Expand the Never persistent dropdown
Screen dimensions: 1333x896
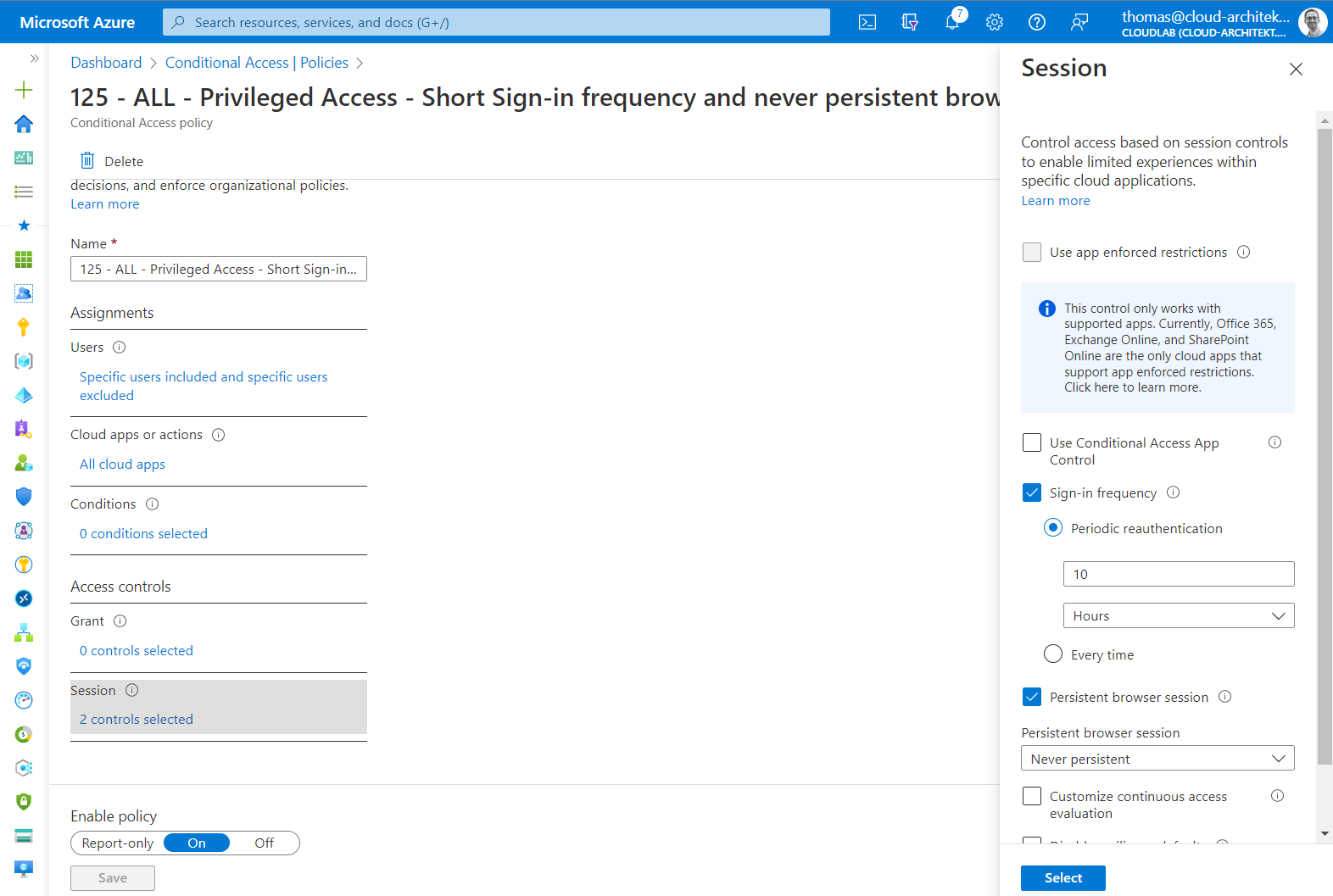(x=1157, y=759)
